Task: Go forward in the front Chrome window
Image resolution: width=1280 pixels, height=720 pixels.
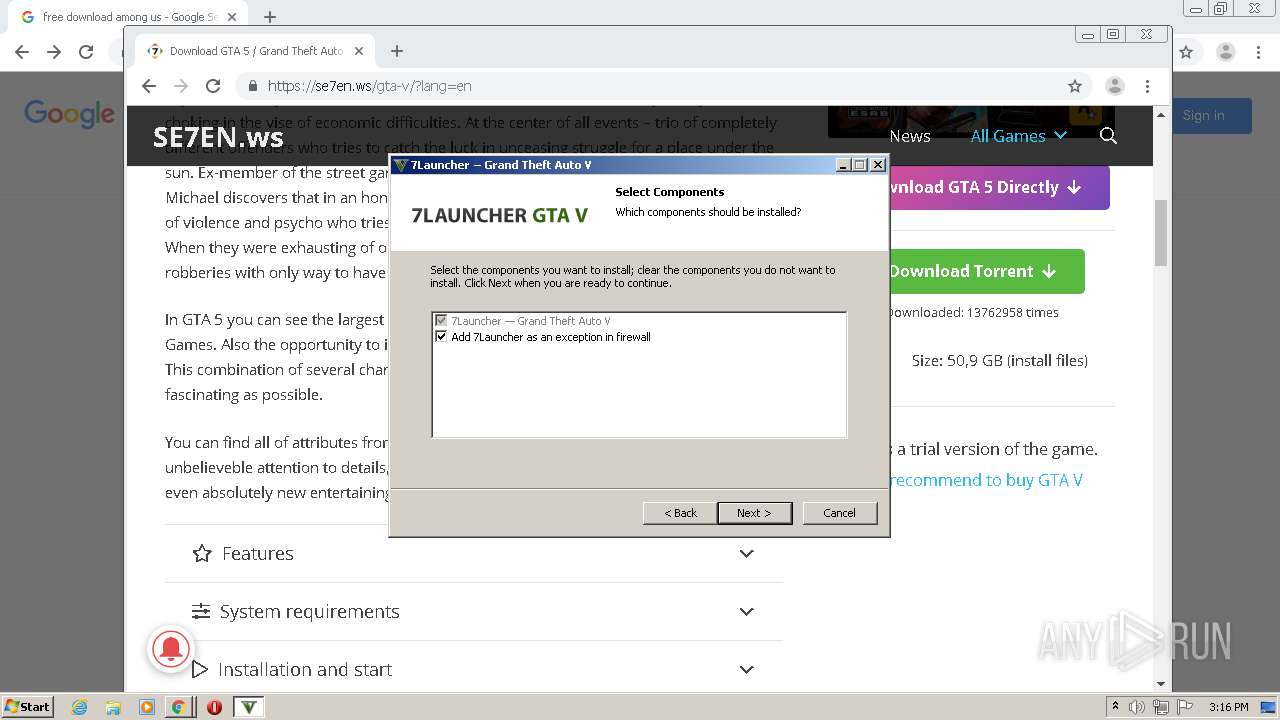Action: point(181,86)
